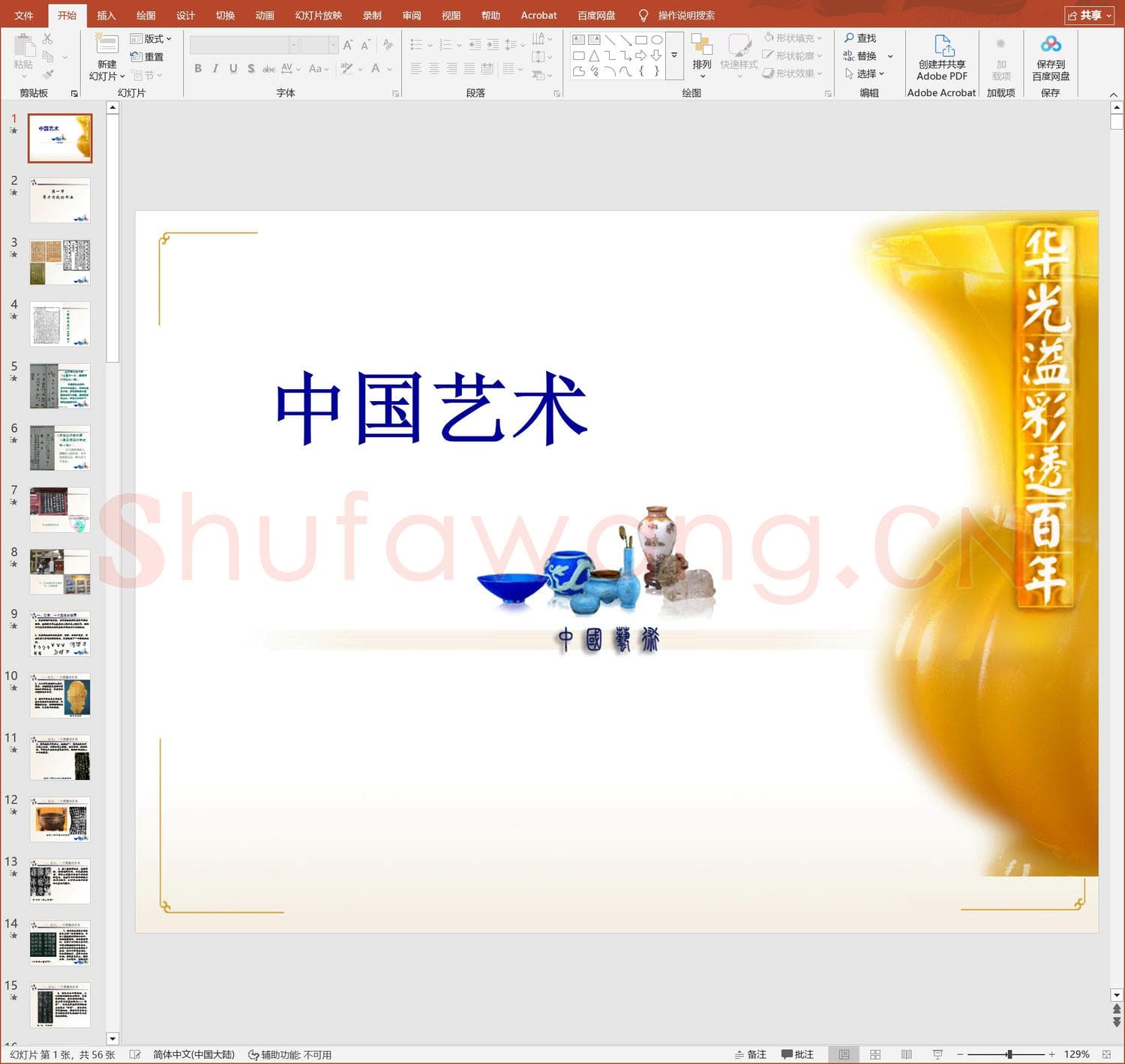The image size is (1125, 1064).
Task: Click the zoom percentage 129%
Action: point(1076,1054)
